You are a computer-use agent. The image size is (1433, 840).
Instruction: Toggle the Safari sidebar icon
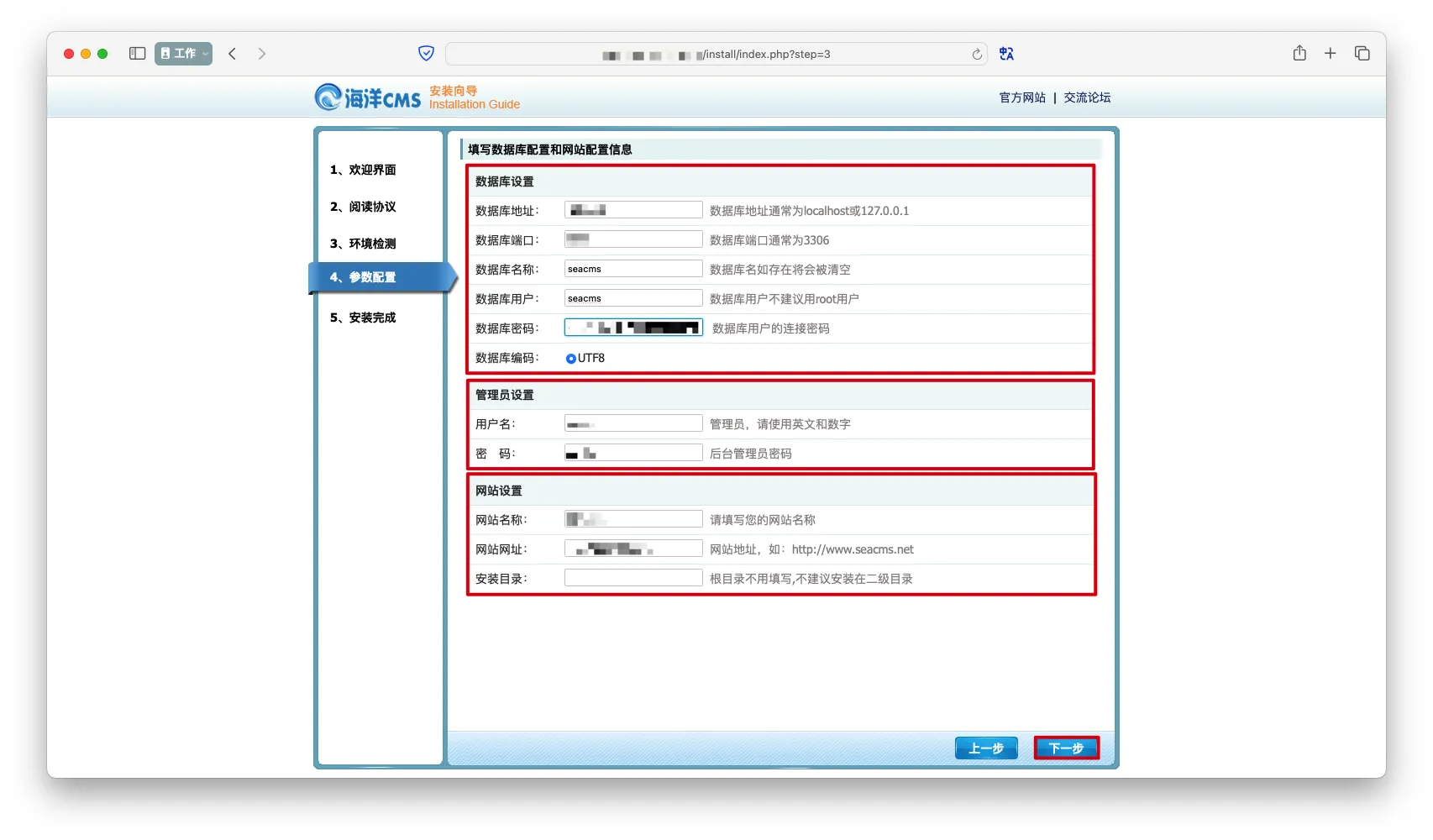coord(138,54)
